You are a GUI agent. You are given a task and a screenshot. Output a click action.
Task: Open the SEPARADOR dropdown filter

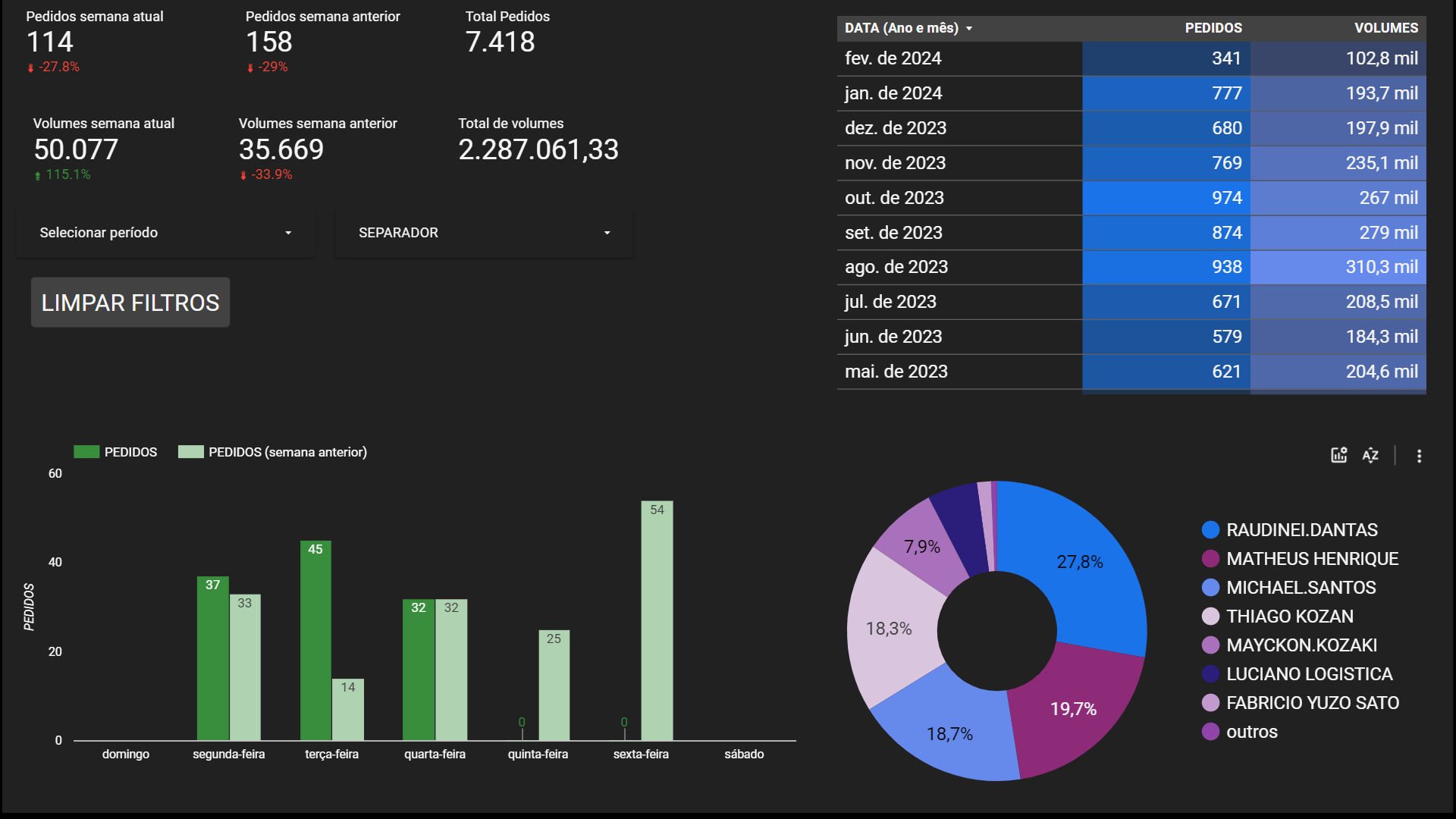(484, 233)
